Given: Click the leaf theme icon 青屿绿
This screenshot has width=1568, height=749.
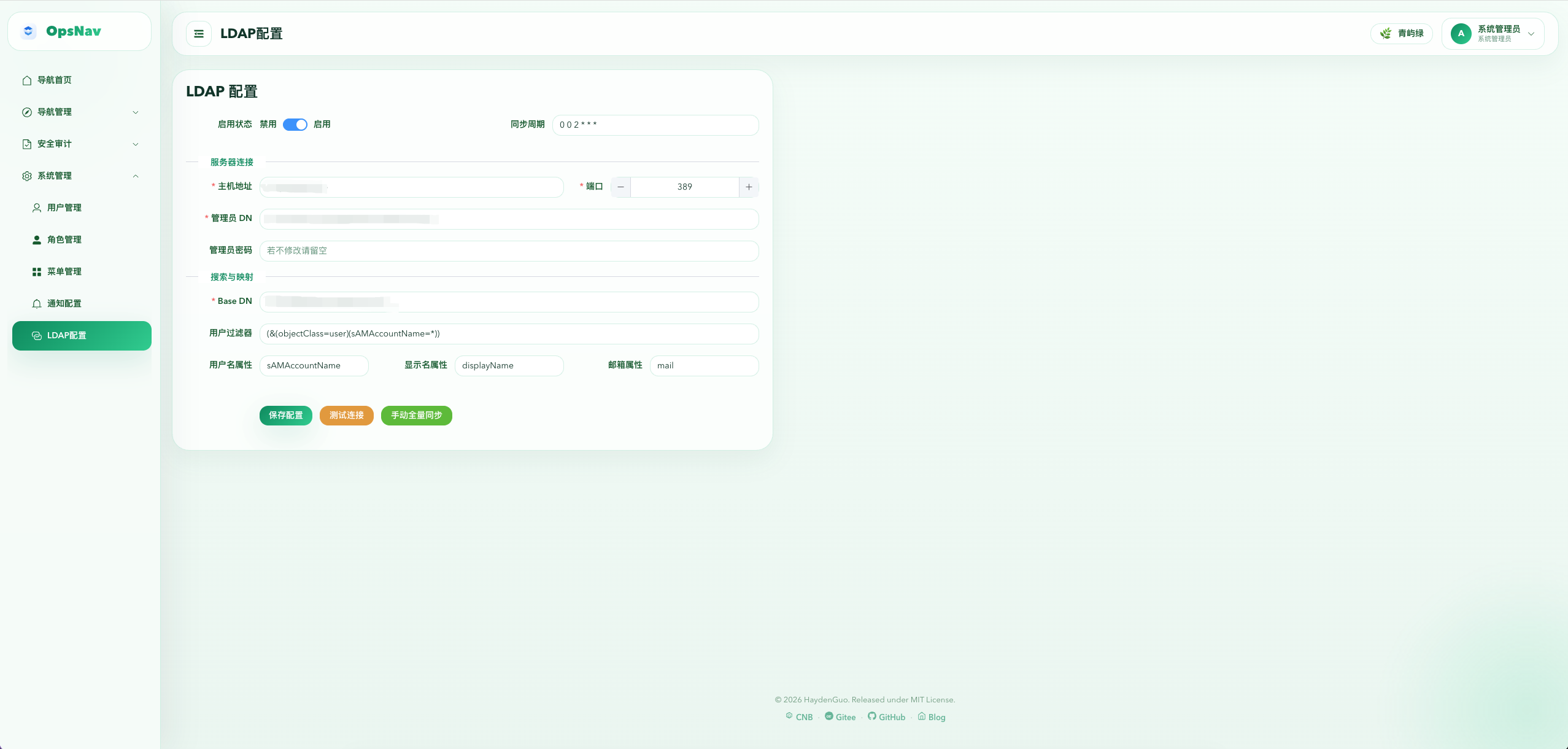Looking at the screenshot, I should [1386, 33].
